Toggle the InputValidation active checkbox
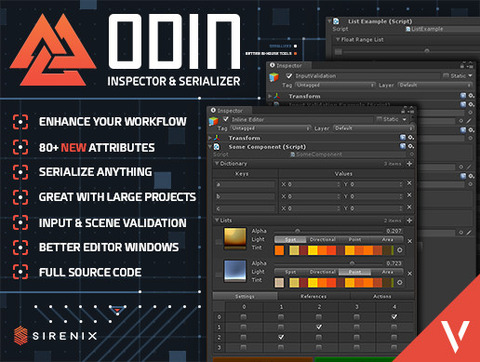Image resolution: width=480 pixels, height=362 pixels. click(289, 76)
